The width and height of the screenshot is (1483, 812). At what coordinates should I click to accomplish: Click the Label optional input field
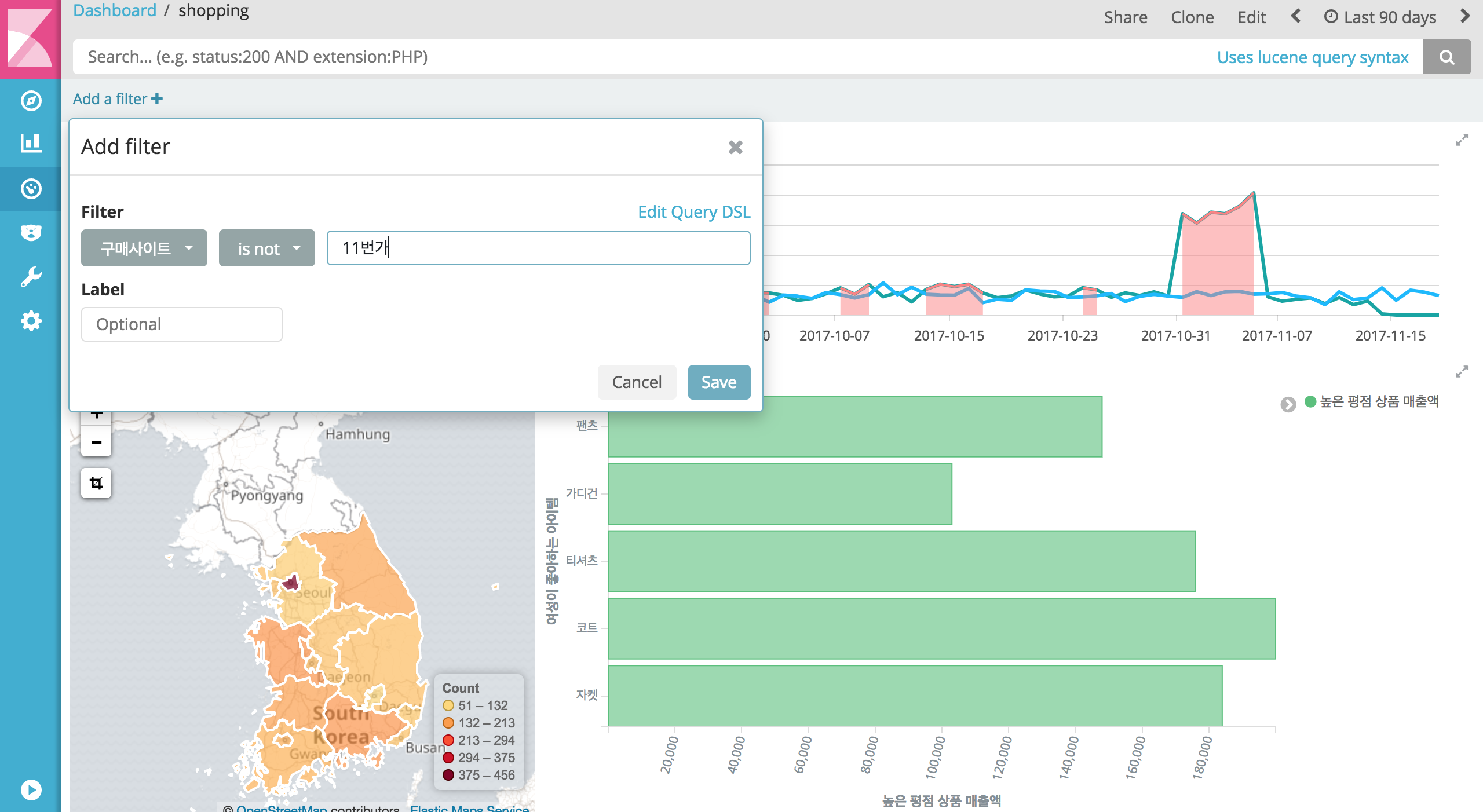pos(181,324)
